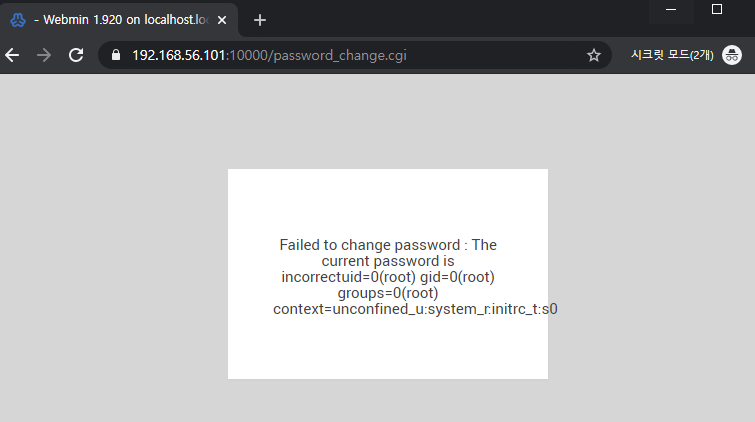Click the Webmin favicon on the tab
Image resolution: width=755 pixels, height=422 pixels.
[x=18, y=20]
